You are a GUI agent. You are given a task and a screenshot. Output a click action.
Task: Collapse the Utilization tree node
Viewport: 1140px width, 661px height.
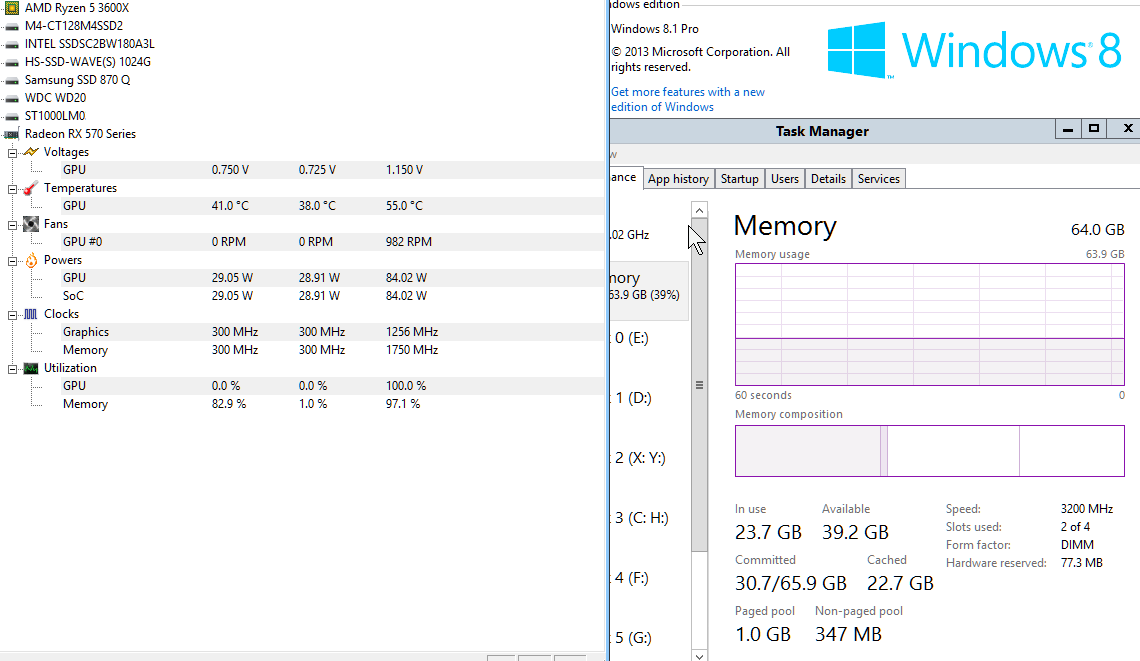point(12,369)
